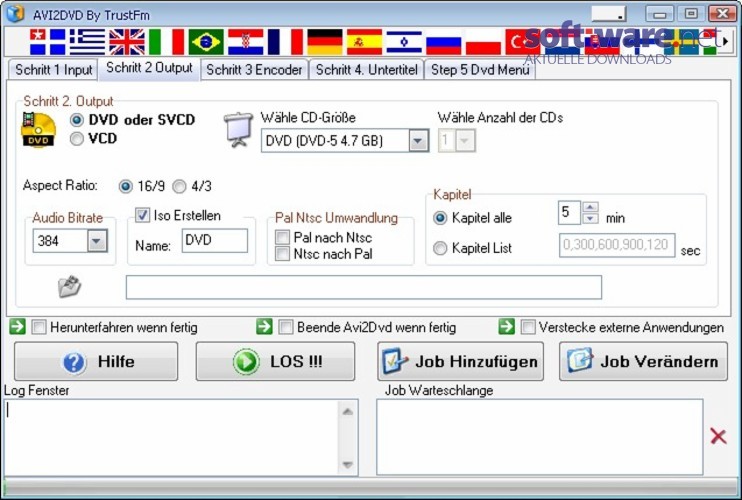Select the Italian flag language

tap(167, 42)
